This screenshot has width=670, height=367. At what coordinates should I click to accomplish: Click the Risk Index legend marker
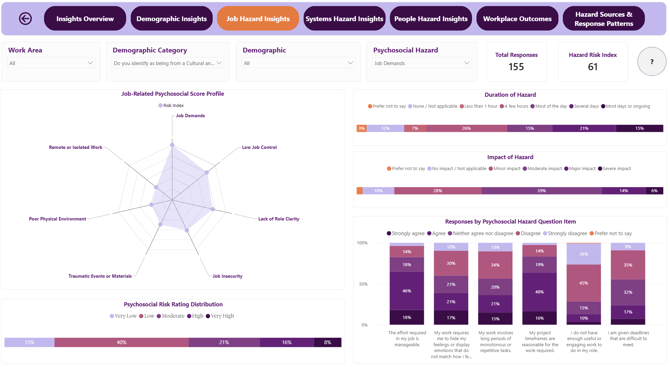click(x=161, y=106)
